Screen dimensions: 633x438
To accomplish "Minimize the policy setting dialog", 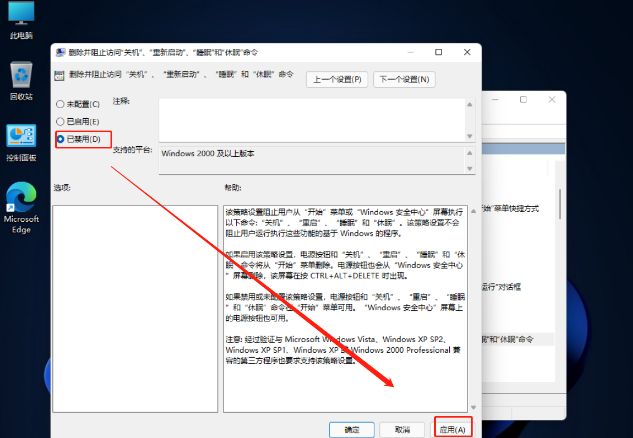I will tap(411, 52).
